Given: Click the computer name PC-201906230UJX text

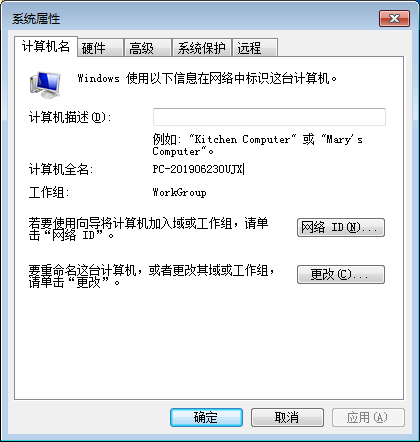Looking at the screenshot, I should click(198, 169).
